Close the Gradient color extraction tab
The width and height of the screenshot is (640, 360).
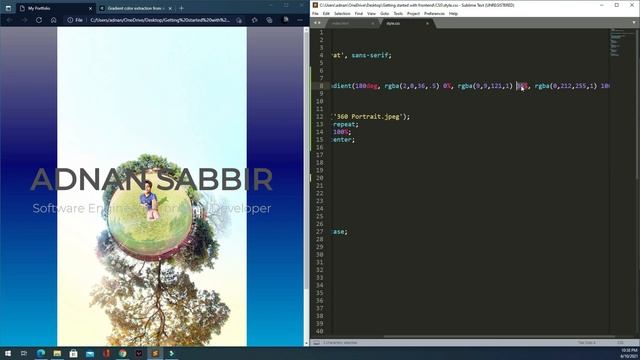170,8
